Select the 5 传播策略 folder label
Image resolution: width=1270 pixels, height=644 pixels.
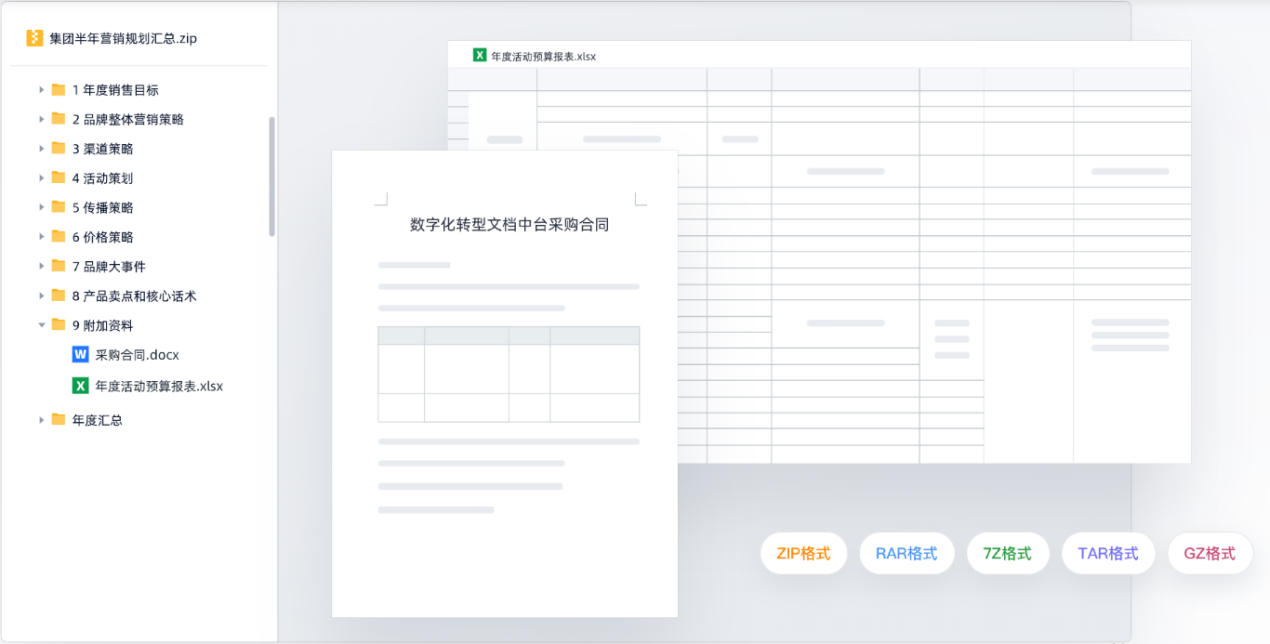click(x=102, y=208)
